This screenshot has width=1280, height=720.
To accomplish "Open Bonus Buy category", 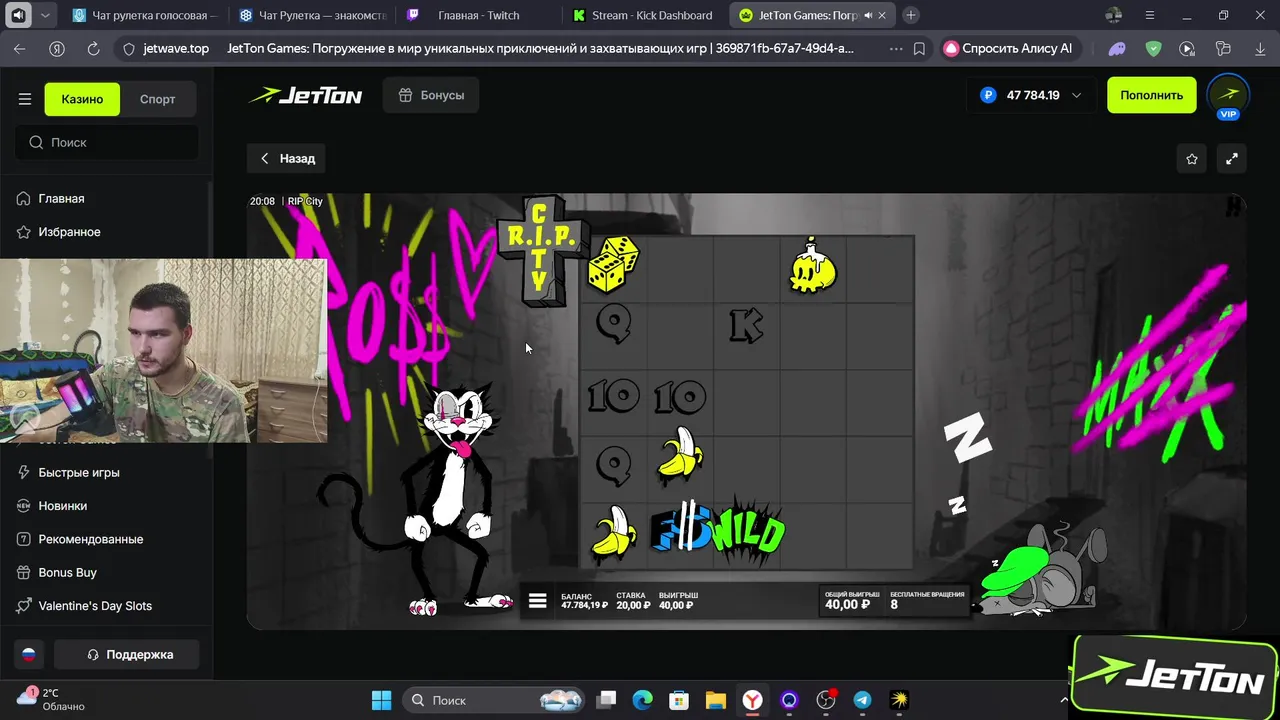I will click(x=68, y=572).
